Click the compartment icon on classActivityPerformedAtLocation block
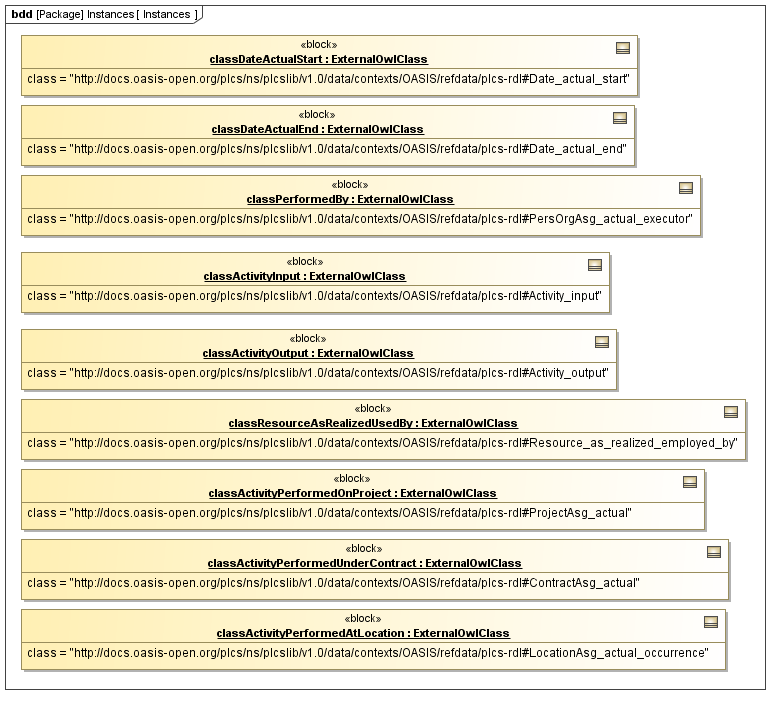This screenshot has width=780, height=704. tap(711, 622)
